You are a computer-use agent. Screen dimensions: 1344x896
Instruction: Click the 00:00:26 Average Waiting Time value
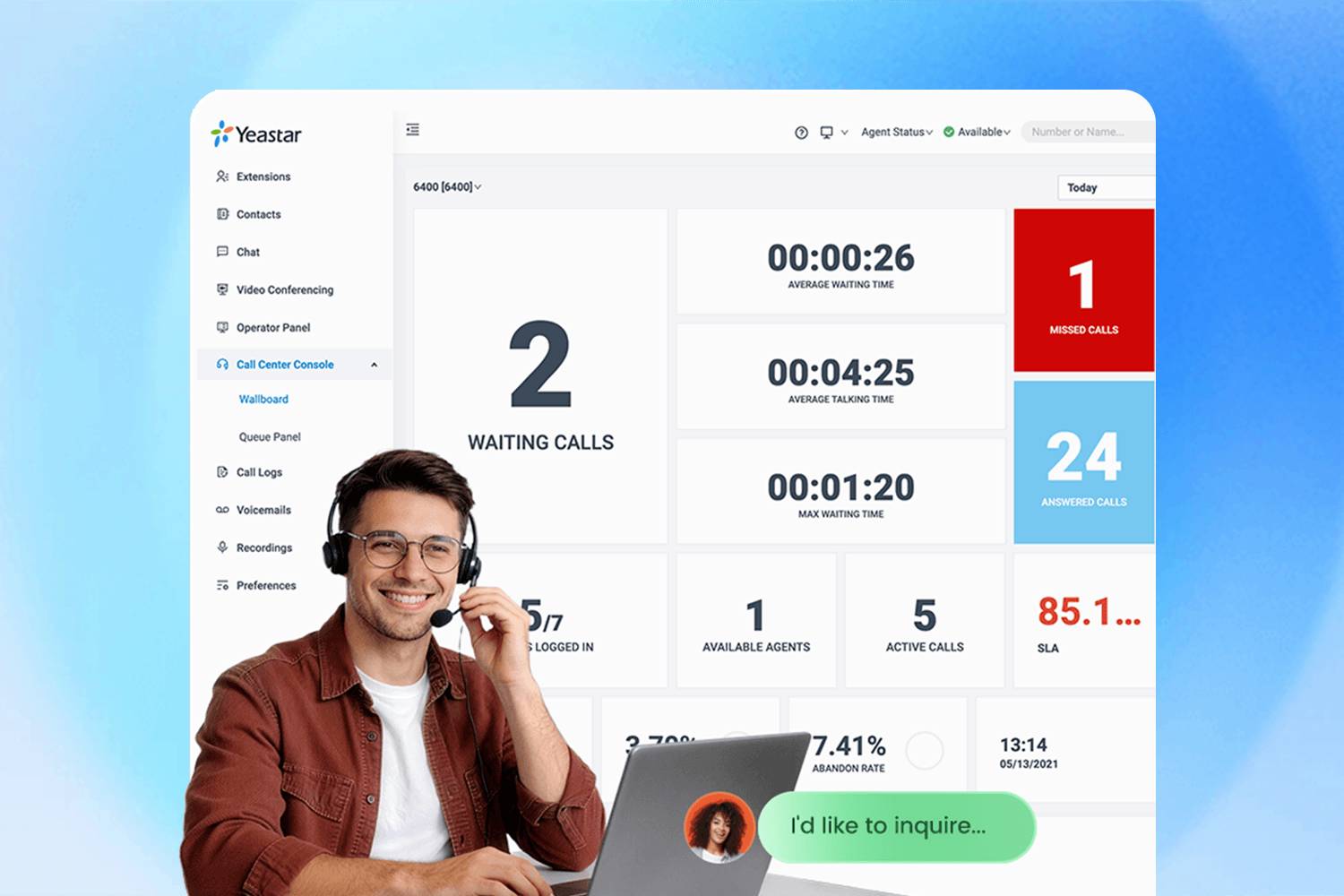(x=840, y=258)
